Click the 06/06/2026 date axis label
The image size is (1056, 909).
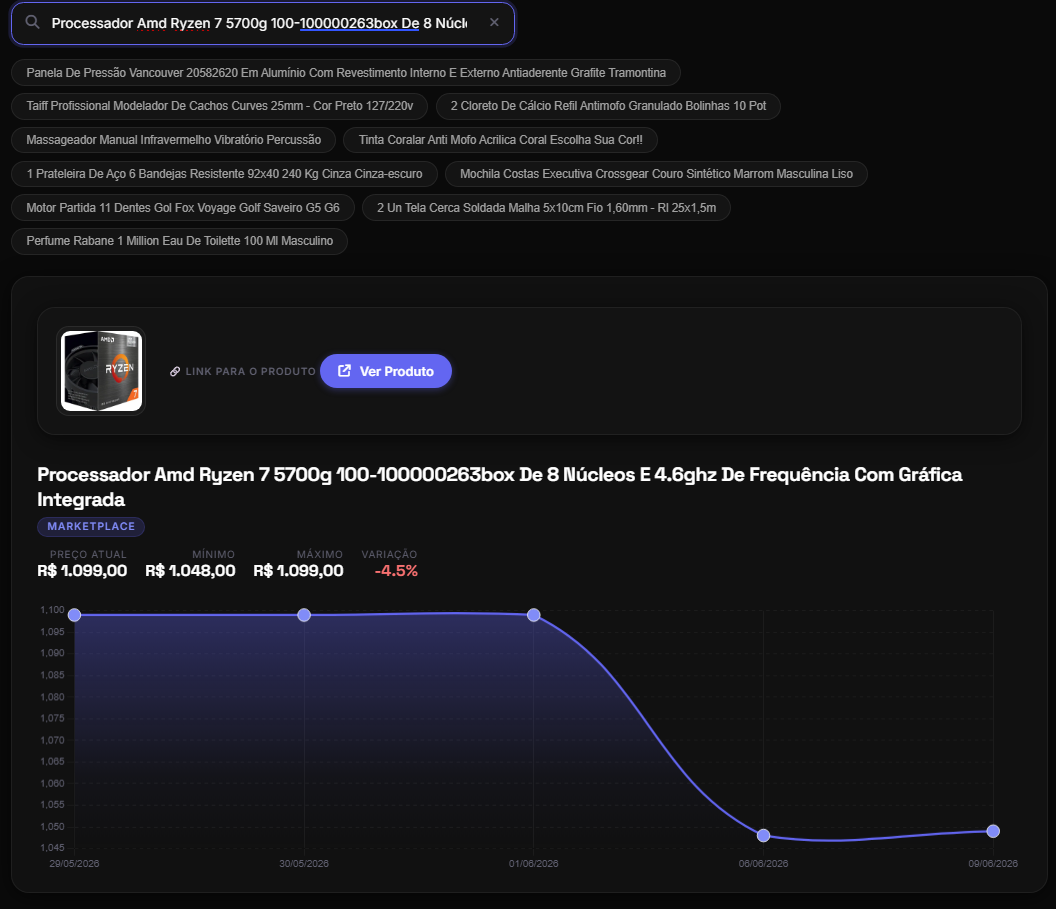pyautogui.click(x=763, y=864)
